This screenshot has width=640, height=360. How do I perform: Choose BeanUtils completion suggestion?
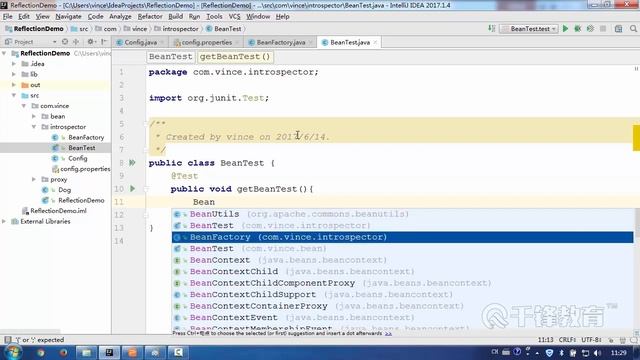pyautogui.click(x=402, y=214)
